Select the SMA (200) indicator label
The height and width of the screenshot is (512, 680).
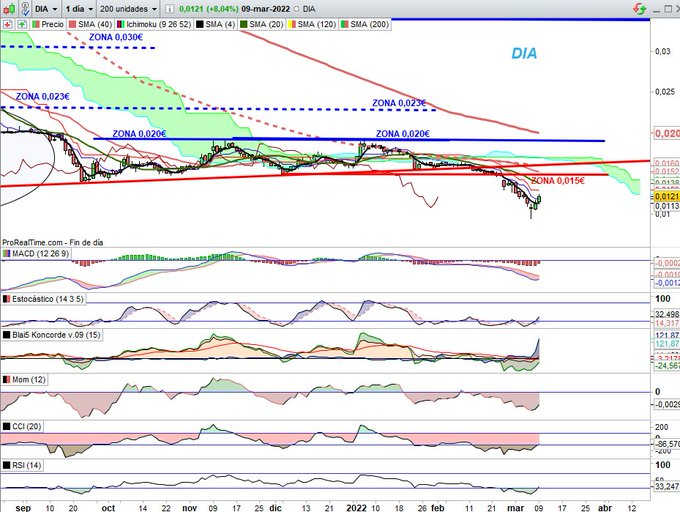tap(369, 24)
